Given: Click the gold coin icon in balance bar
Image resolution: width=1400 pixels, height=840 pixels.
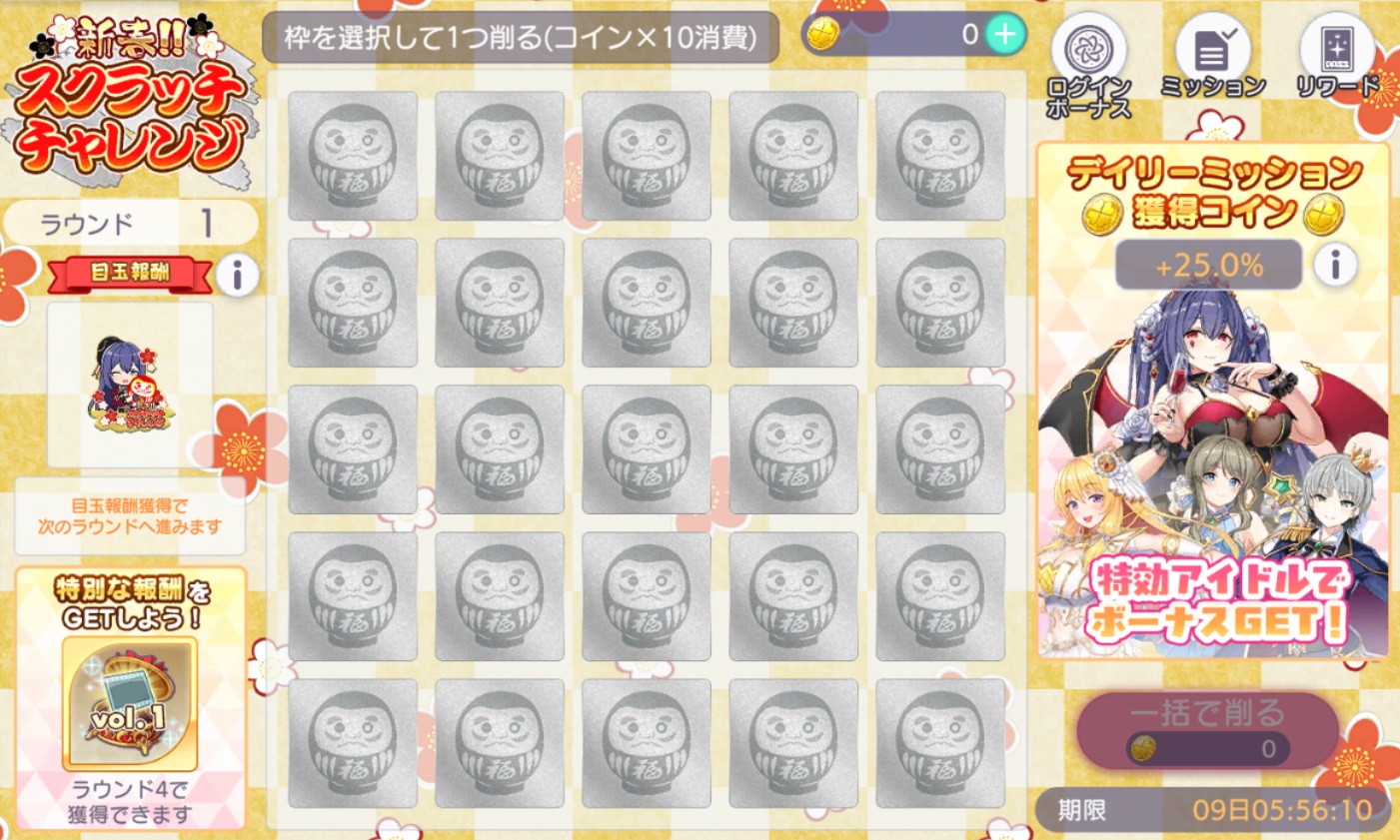Looking at the screenshot, I should pos(822,35).
